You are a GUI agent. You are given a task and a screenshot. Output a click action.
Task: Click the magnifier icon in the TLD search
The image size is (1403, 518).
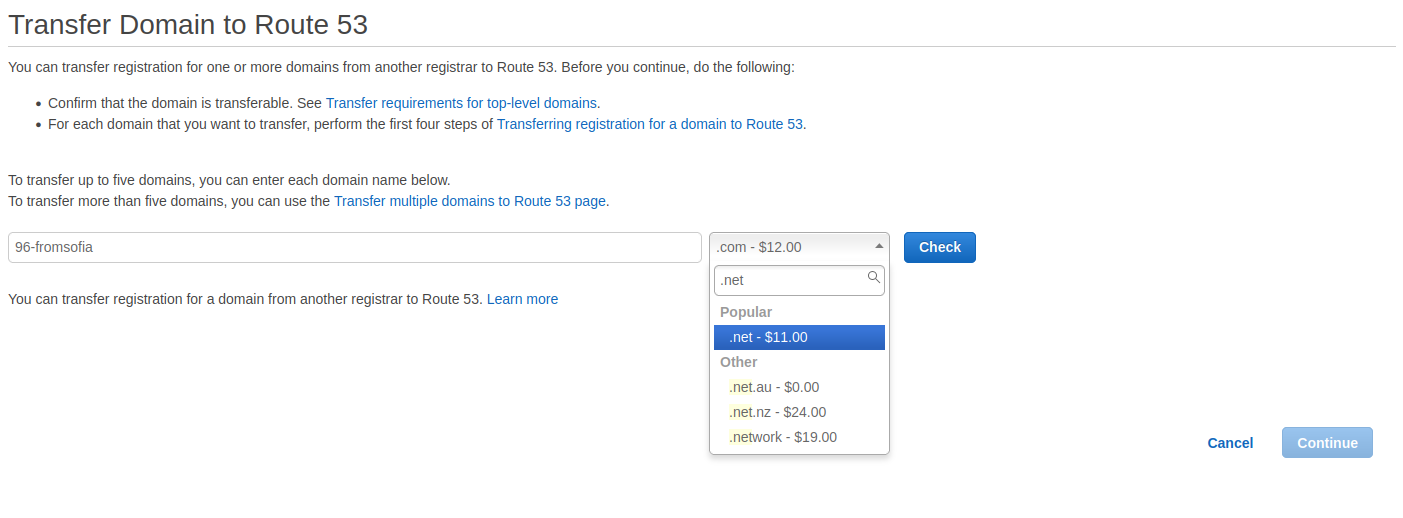(873, 278)
